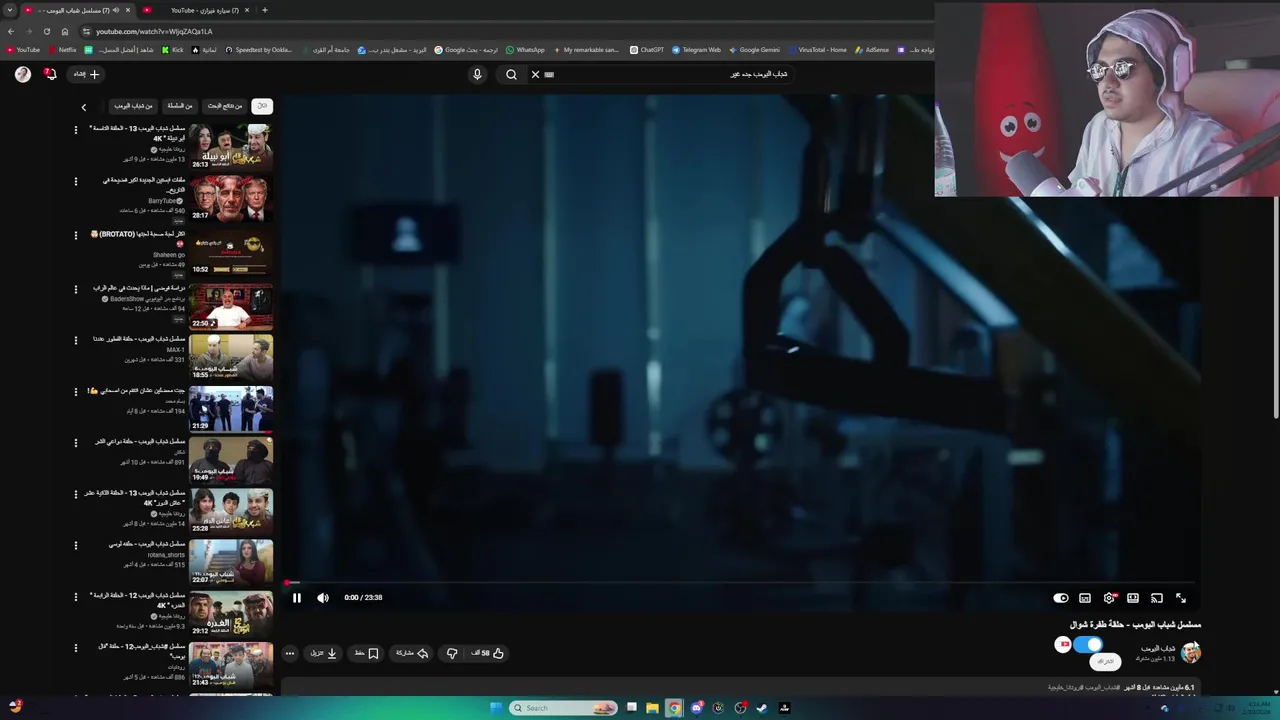The image size is (1280, 720).
Task: Open the 28:17 recommended video thumbnail
Action: (x=231, y=198)
